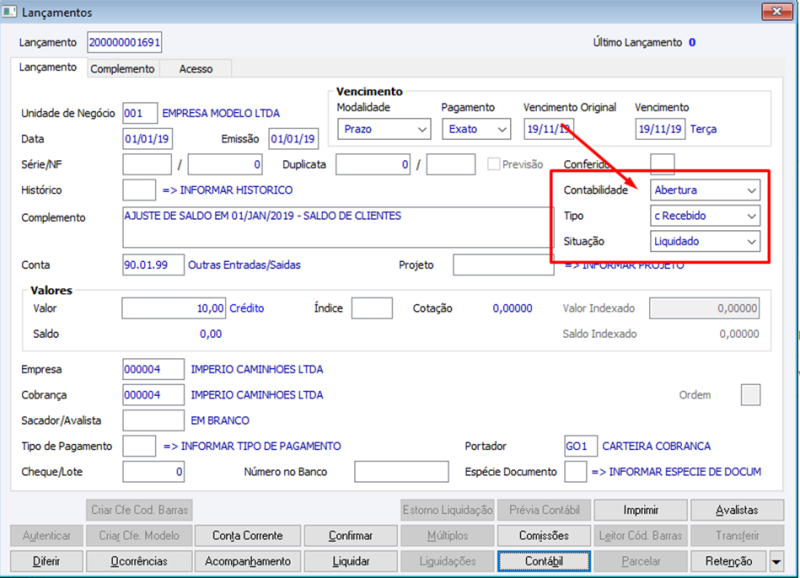Click the Série field
The image size is (800, 578).
click(x=147, y=164)
